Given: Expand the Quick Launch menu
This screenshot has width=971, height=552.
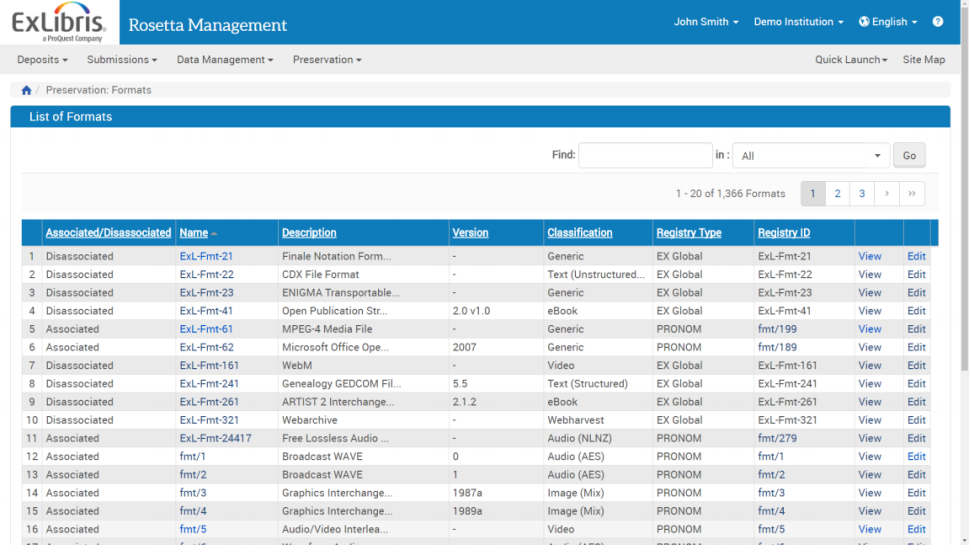Looking at the screenshot, I should click(851, 60).
